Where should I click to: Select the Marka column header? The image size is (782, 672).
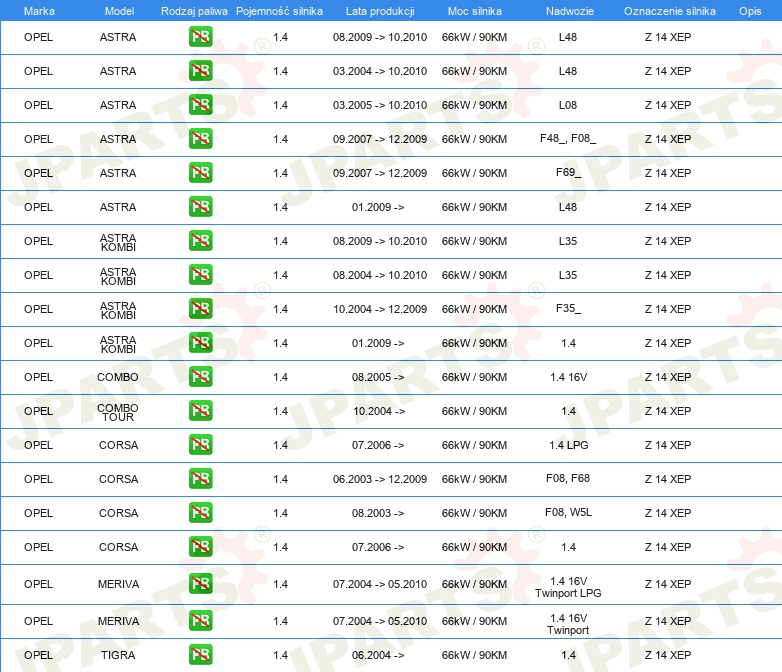pos(39,11)
